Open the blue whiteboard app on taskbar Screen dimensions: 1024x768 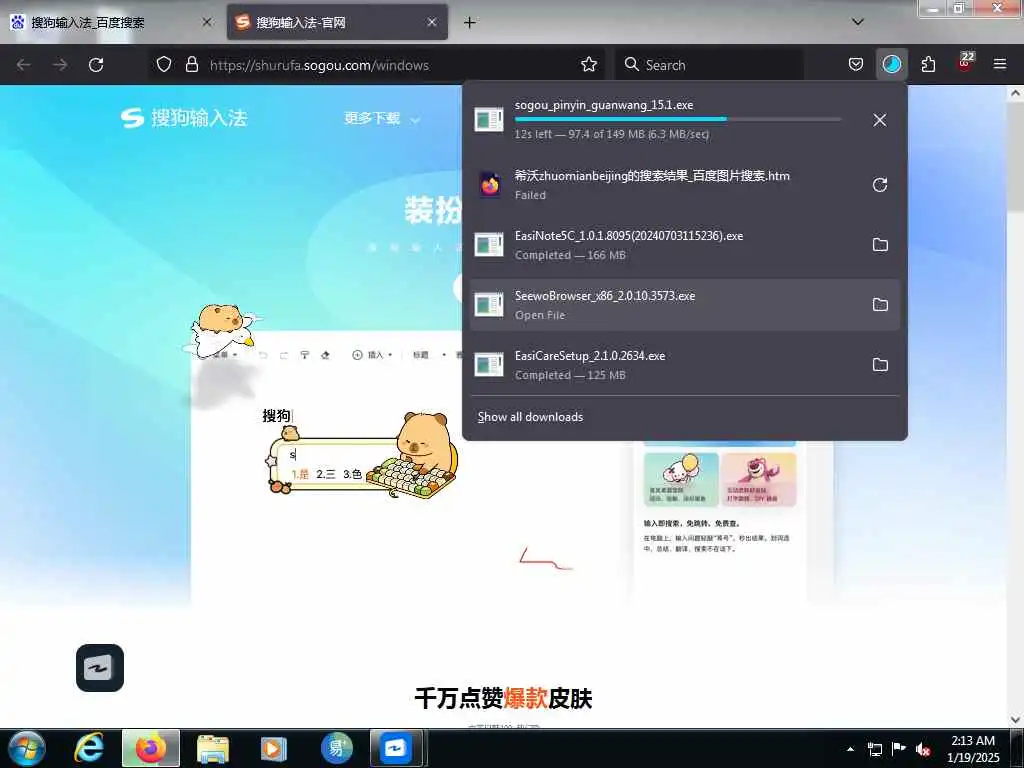pos(396,748)
